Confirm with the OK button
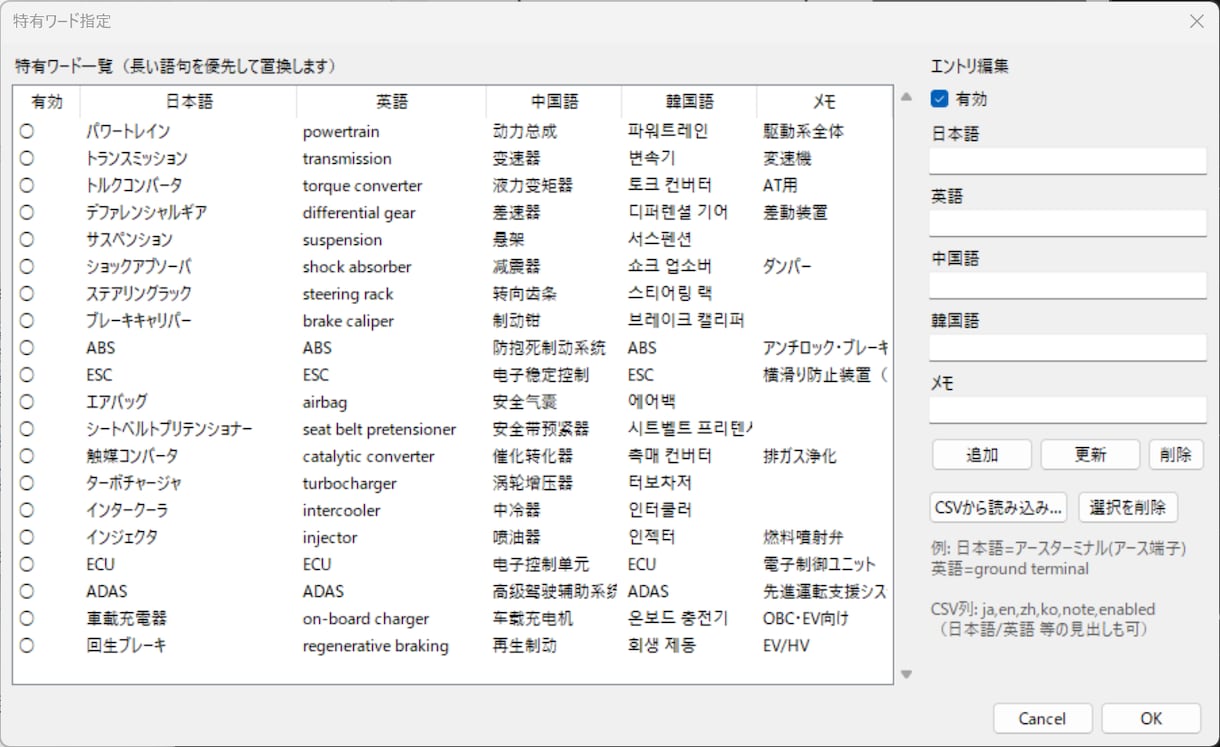This screenshot has width=1220, height=747. 1151,718
